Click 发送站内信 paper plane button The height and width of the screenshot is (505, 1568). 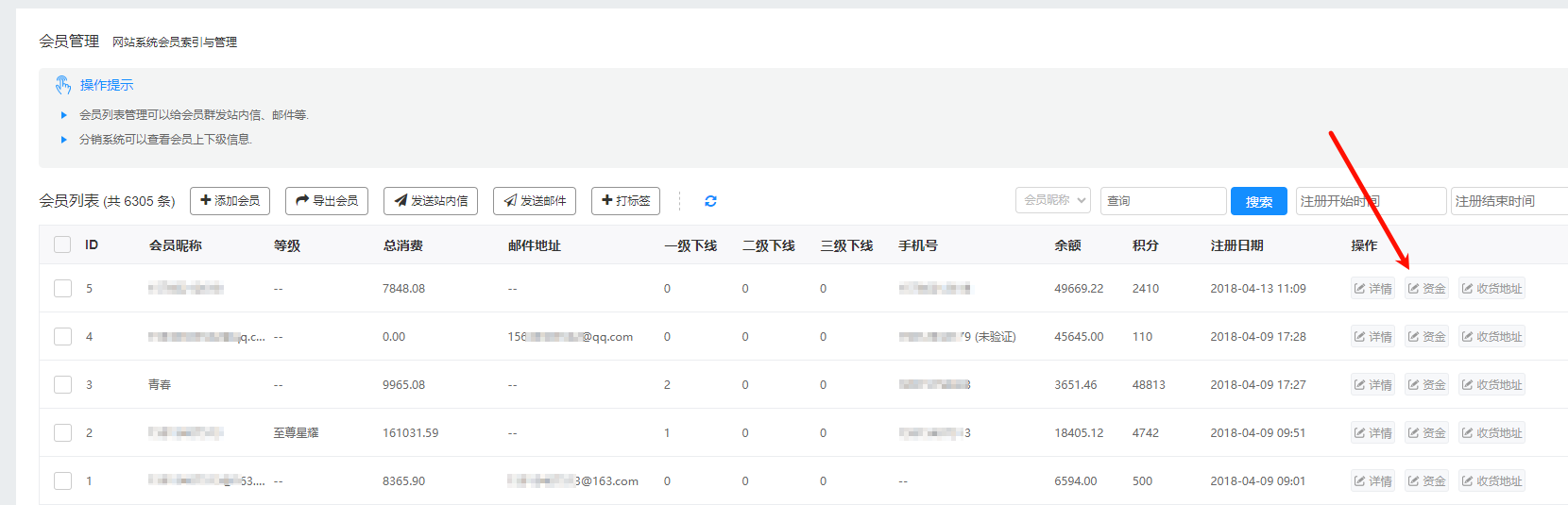tap(431, 201)
